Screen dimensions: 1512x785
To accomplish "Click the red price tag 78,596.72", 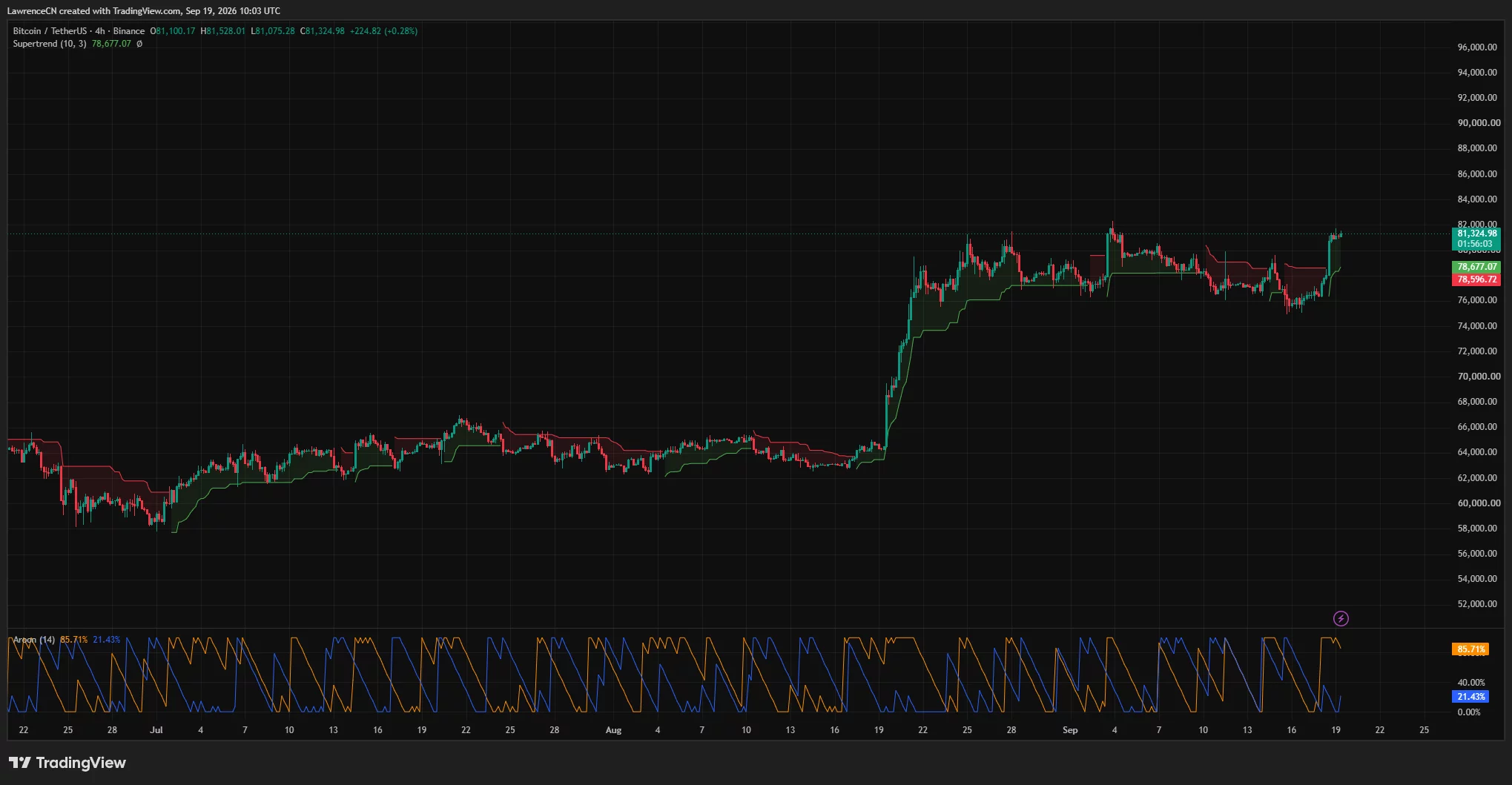I will click(1476, 279).
